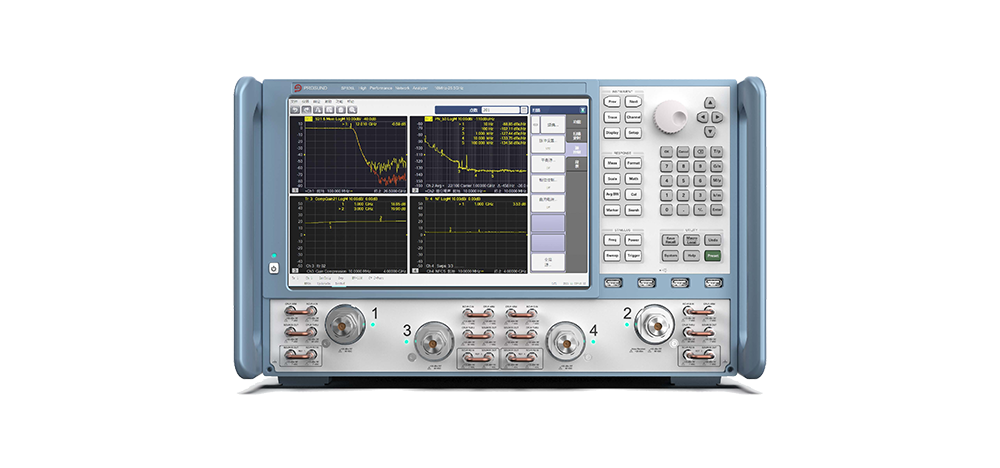Select the S21 filter trace window

(x=347, y=153)
